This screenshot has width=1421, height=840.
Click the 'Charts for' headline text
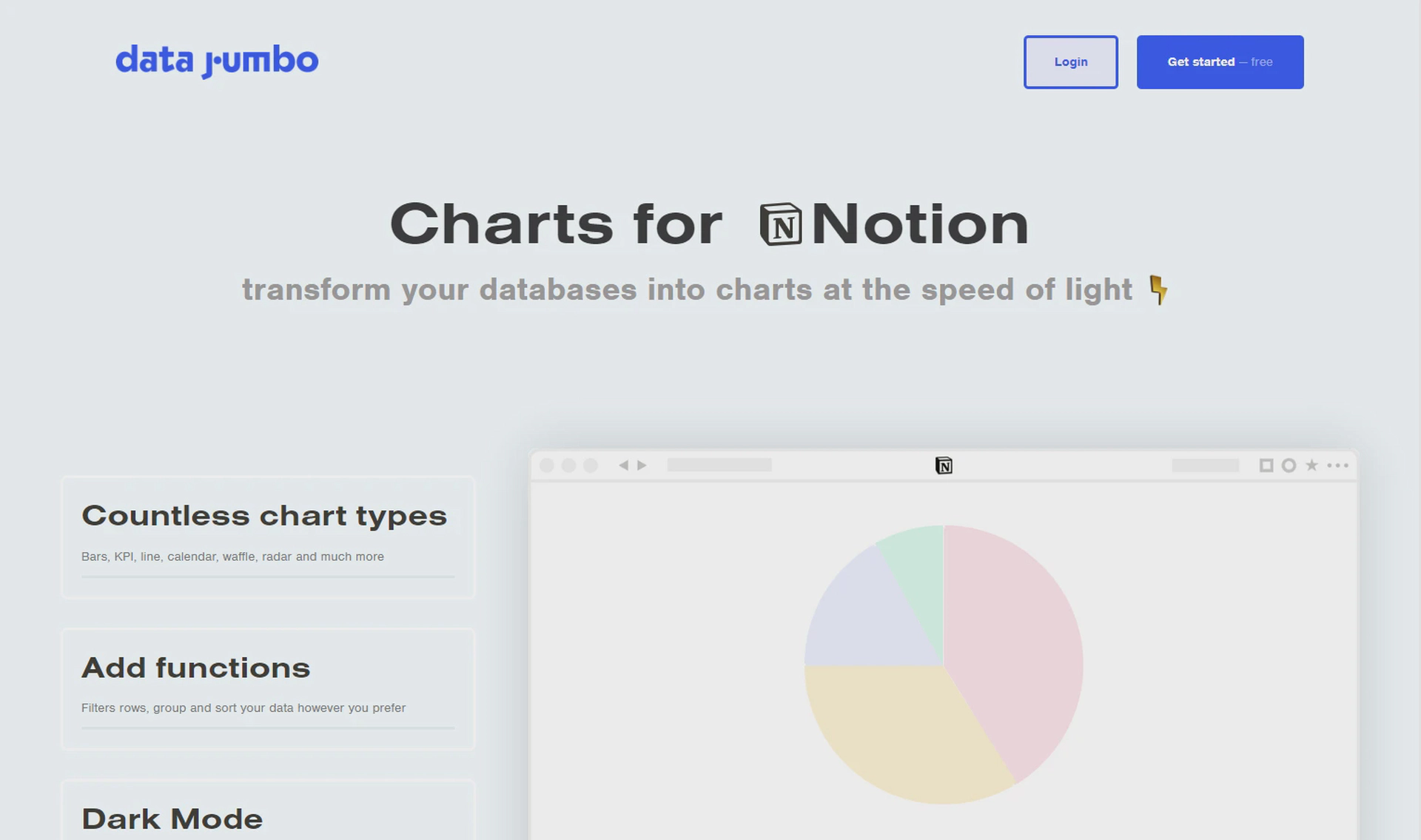(557, 224)
